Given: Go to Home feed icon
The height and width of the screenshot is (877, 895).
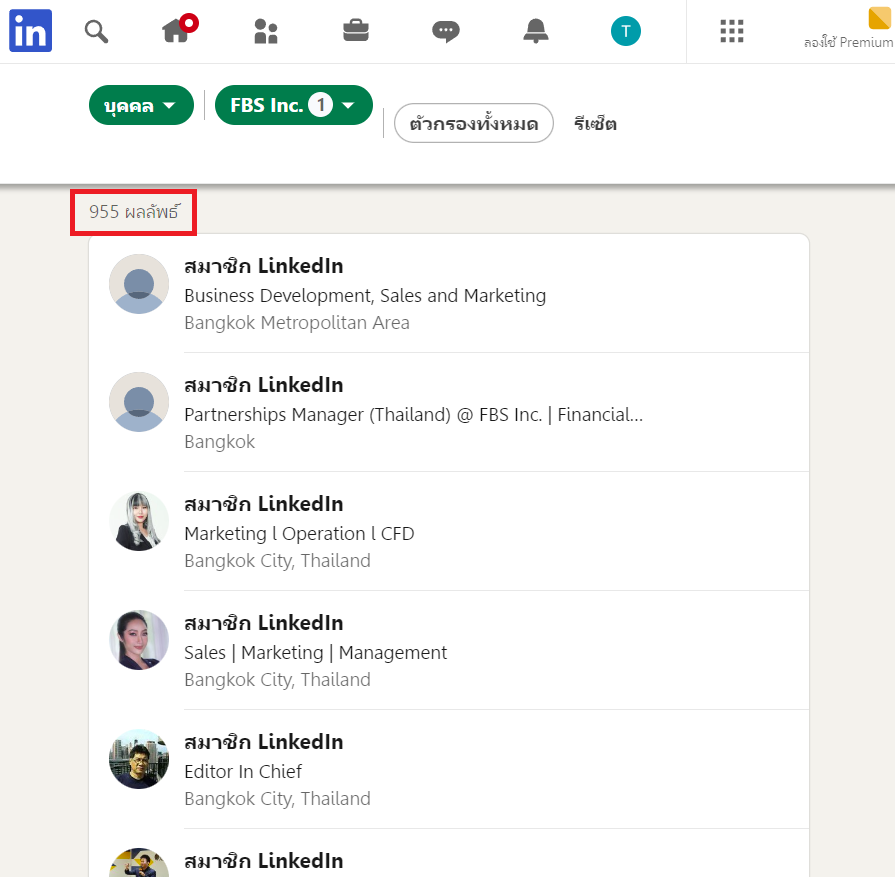Looking at the screenshot, I should pos(177,31).
